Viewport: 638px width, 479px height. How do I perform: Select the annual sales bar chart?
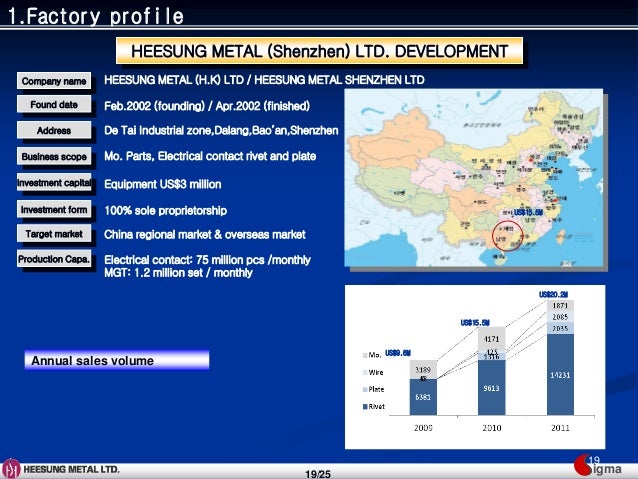475,367
